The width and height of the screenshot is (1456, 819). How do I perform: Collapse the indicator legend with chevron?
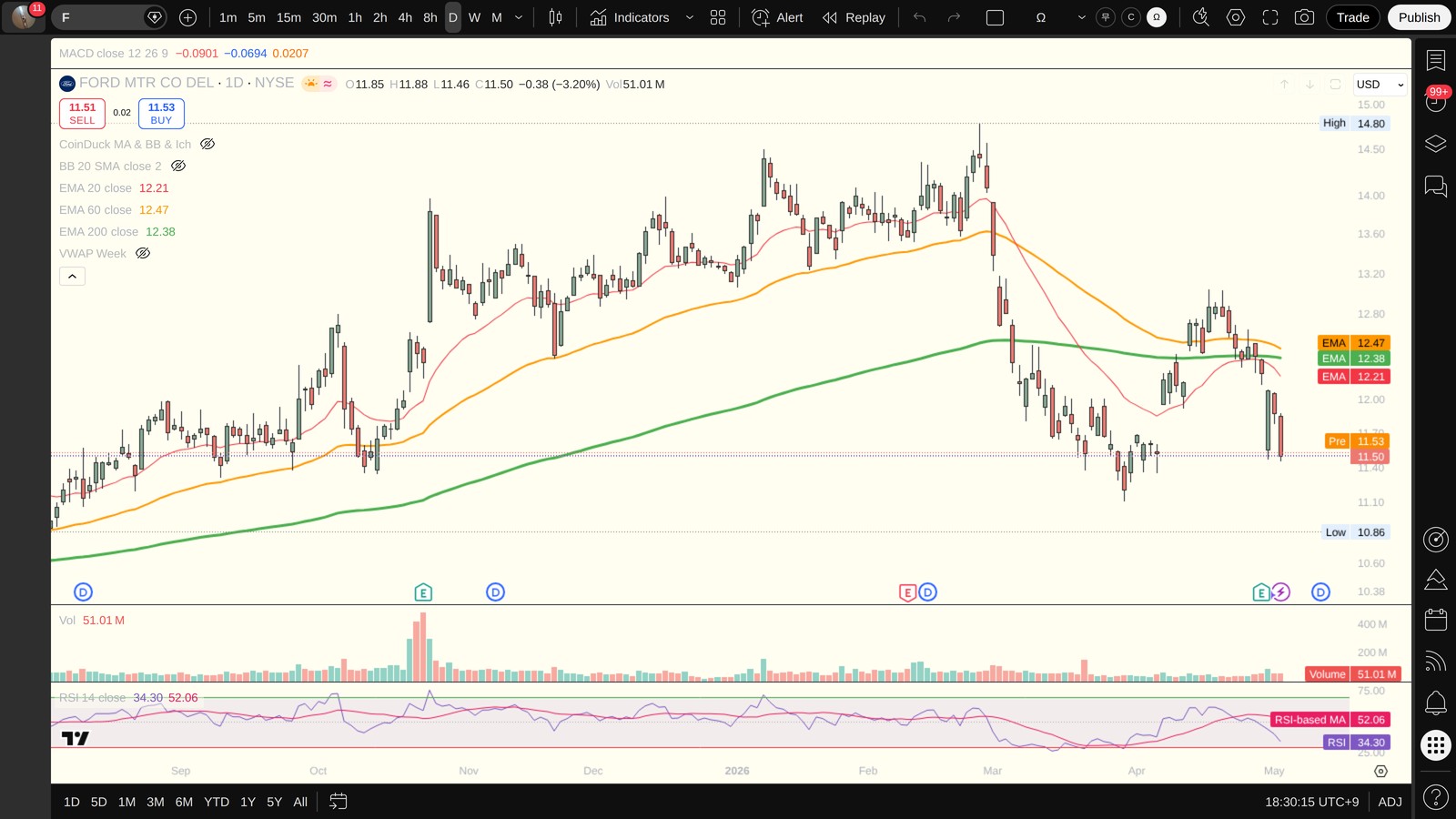72,276
